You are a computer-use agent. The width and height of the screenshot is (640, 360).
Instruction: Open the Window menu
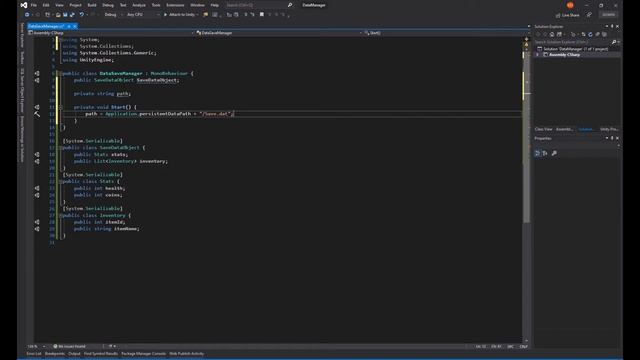pyautogui.click(x=197, y=5)
